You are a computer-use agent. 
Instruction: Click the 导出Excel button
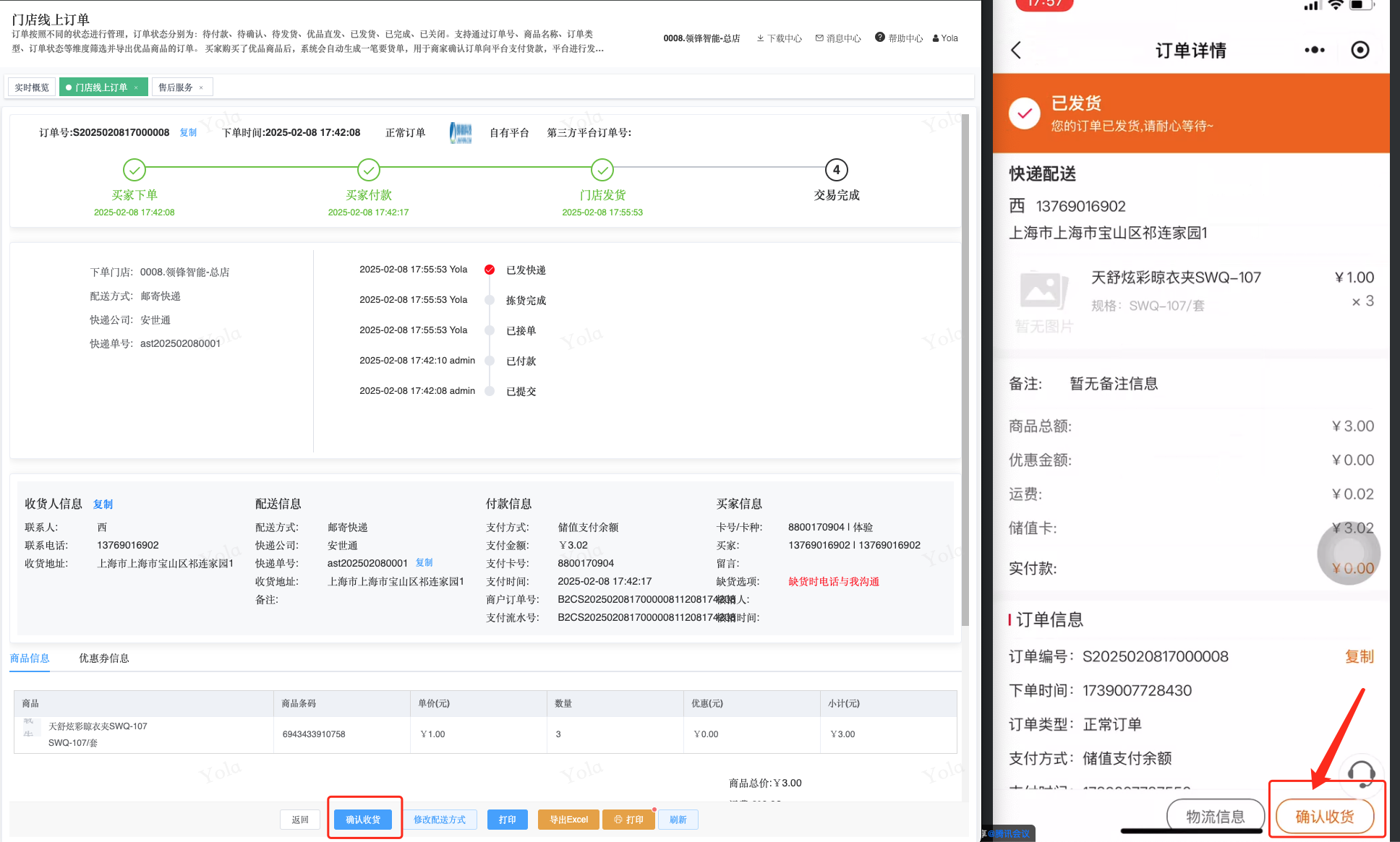click(x=568, y=820)
